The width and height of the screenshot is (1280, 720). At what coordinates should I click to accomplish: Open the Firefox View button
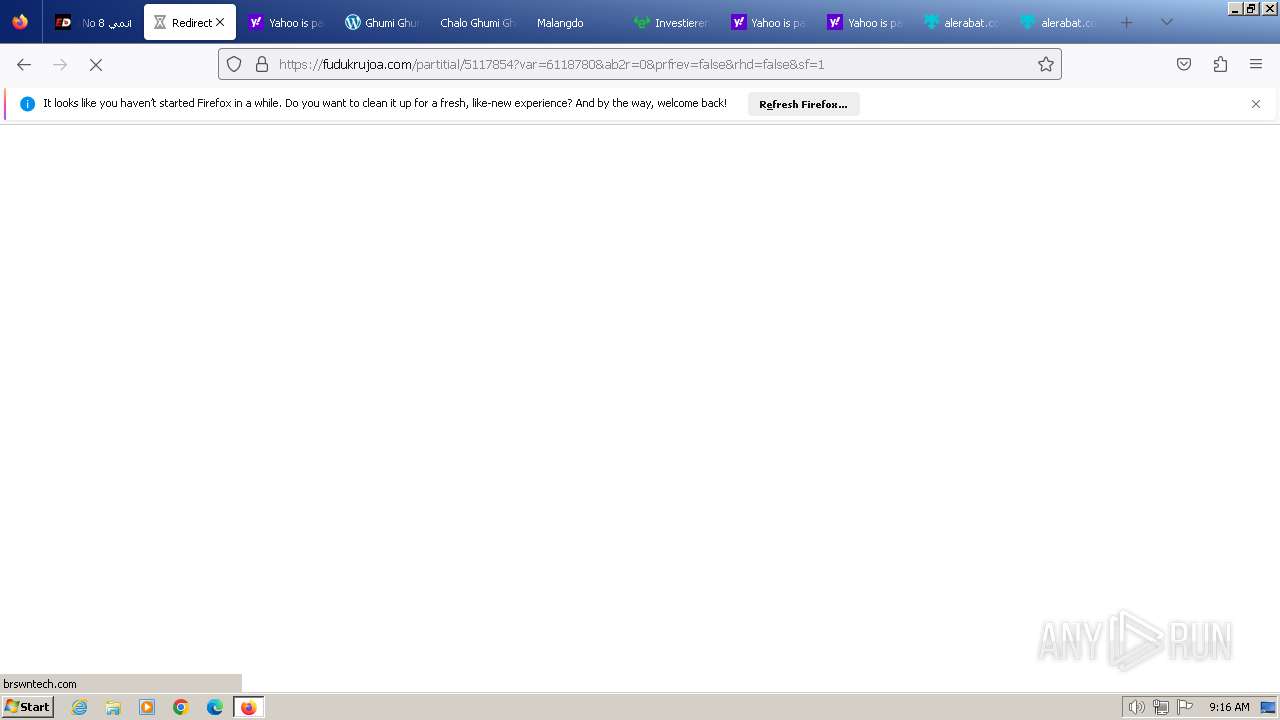point(20,22)
